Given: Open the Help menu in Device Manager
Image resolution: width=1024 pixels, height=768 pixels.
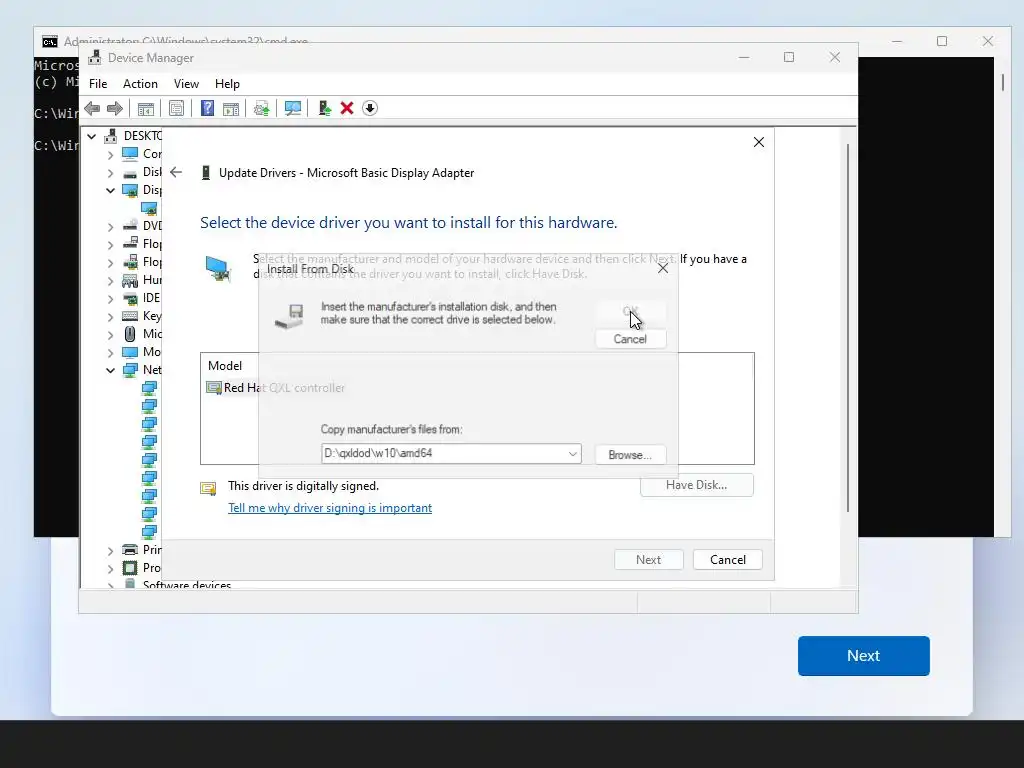Looking at the screenshot, I should (227, 84).
